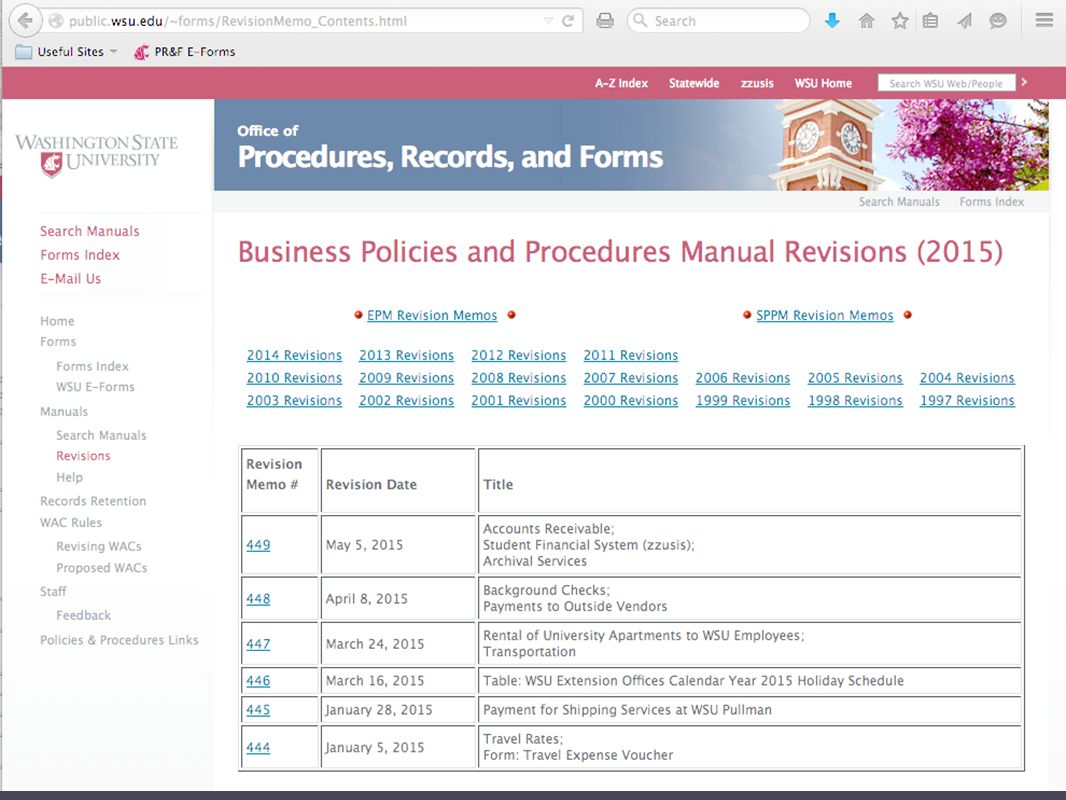Click the Washington State University logo
The width and height of the screenshot is (1066, 800).
pos(97,154)
